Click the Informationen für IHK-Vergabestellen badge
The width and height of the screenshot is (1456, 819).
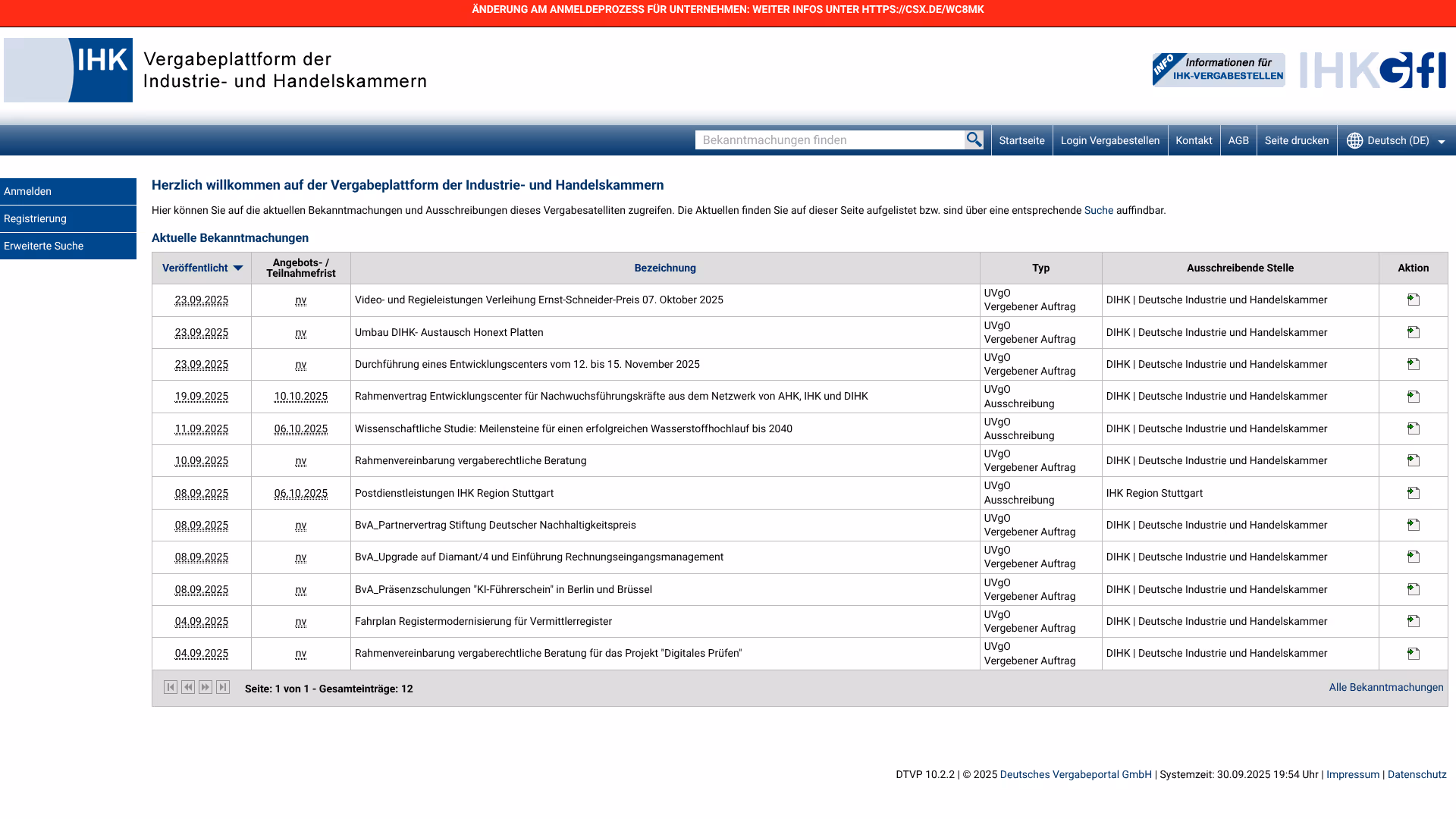click(1218, 70)
